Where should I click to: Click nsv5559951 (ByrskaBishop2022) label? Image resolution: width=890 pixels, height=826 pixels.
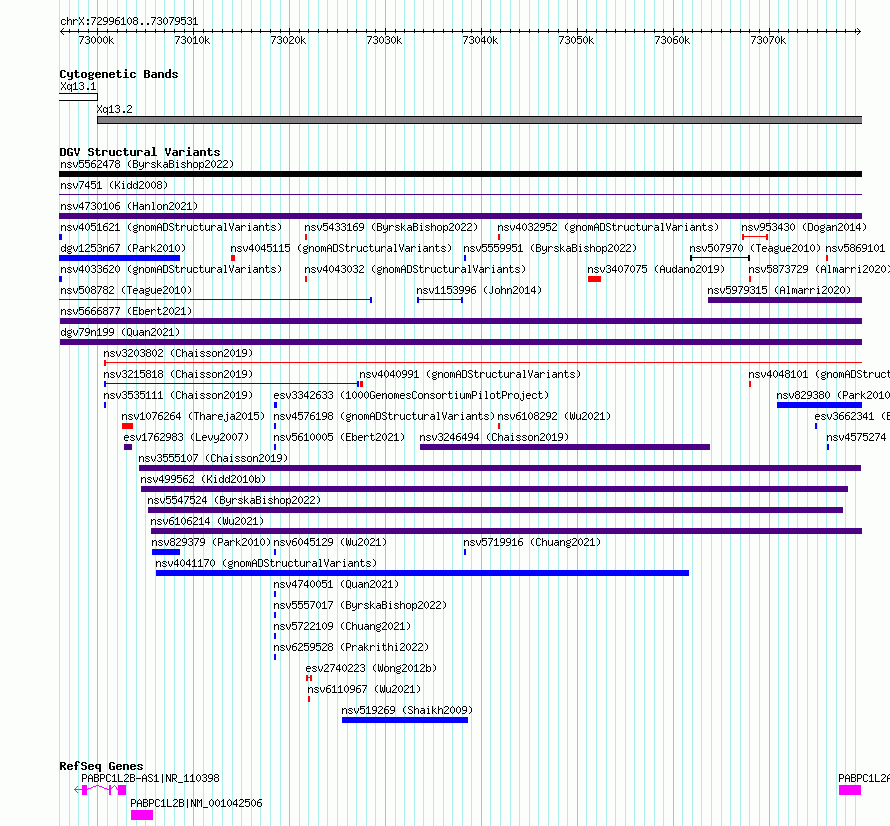[x=550, y=248]
